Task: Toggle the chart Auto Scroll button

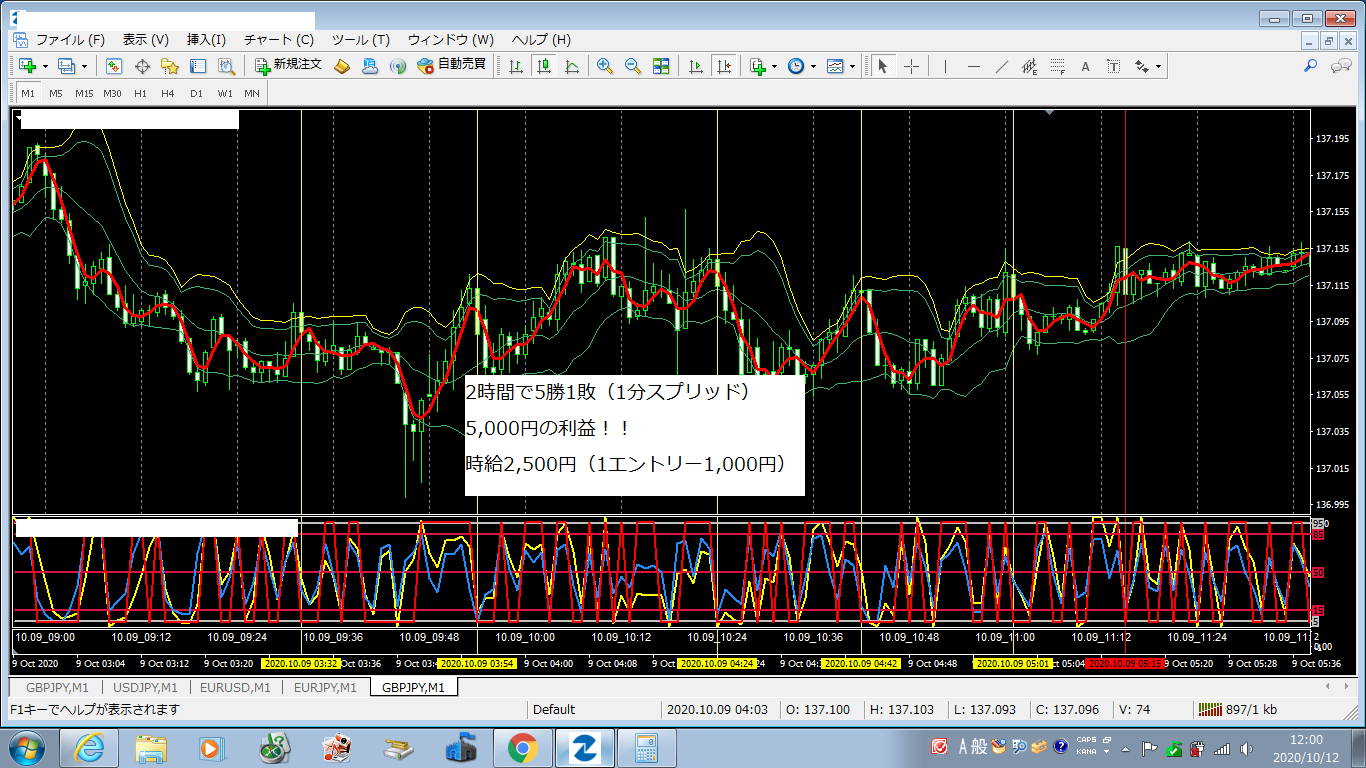Action: 696,66
